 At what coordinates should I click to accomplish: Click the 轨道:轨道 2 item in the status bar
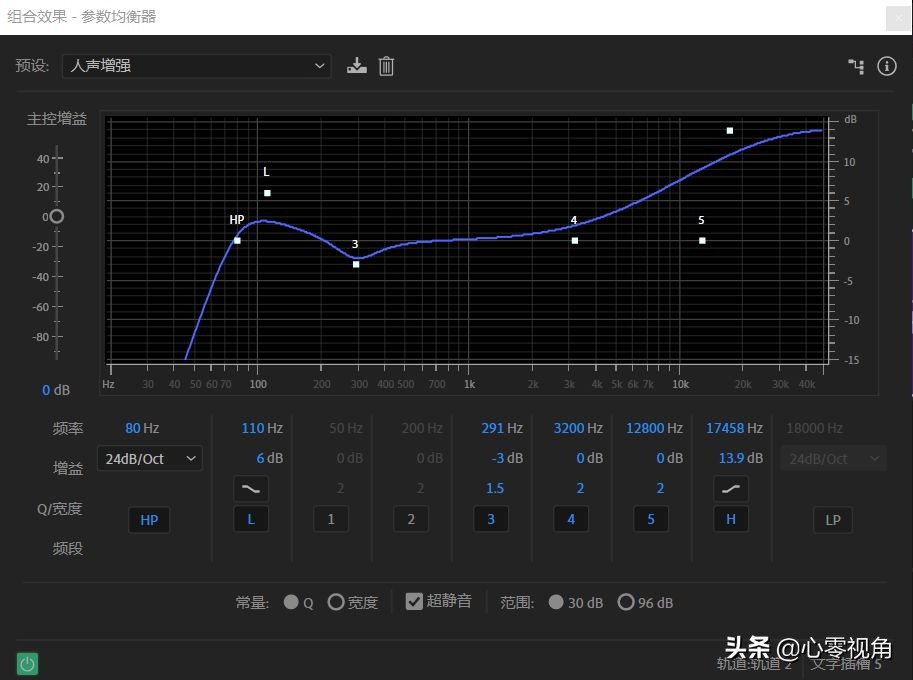[752, 663]
